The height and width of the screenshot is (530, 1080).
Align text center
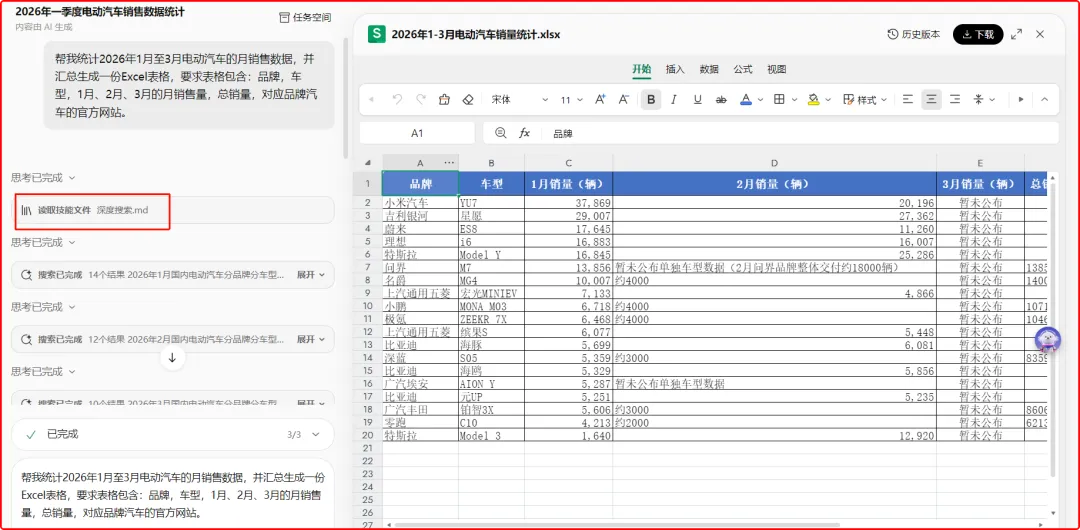(932, 100)
